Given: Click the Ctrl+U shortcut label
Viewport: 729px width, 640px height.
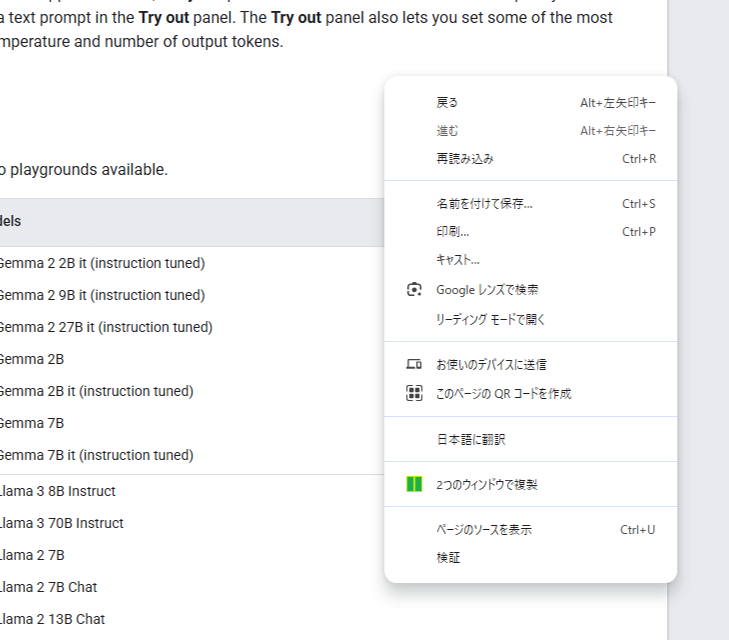Looking at the screenshot, I should coord(637,530).
